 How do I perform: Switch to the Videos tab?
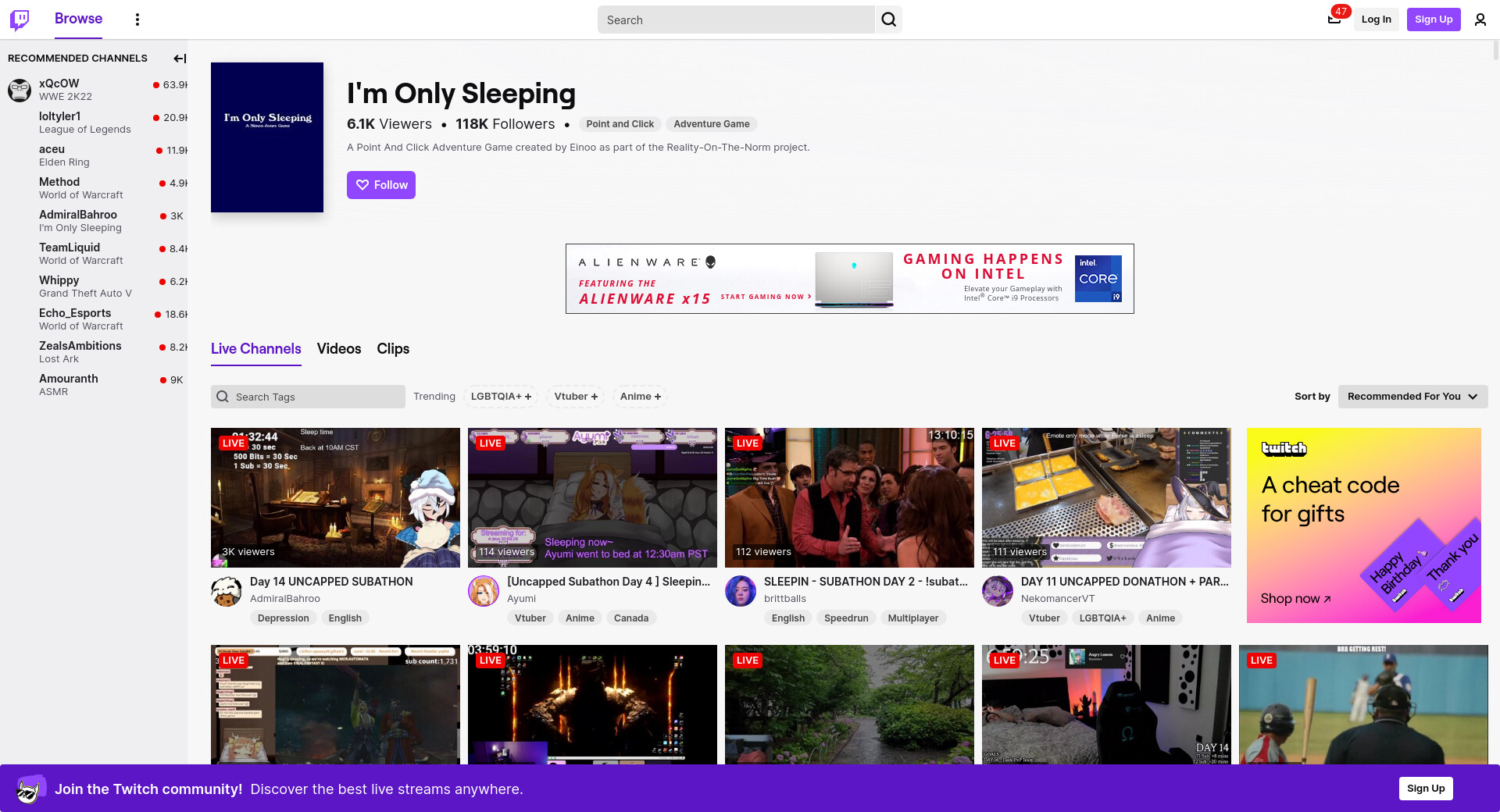pos(339,349)
